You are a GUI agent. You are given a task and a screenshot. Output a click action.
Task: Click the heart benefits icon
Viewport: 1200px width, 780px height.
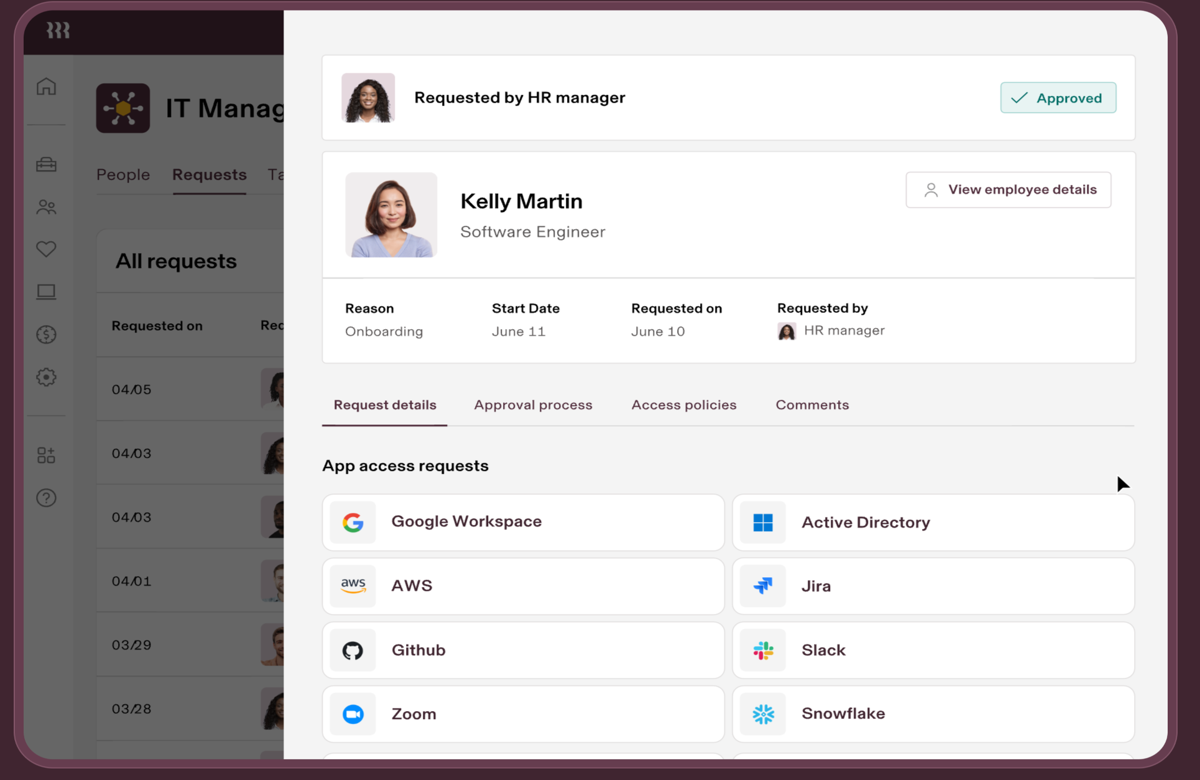(46, 250)
